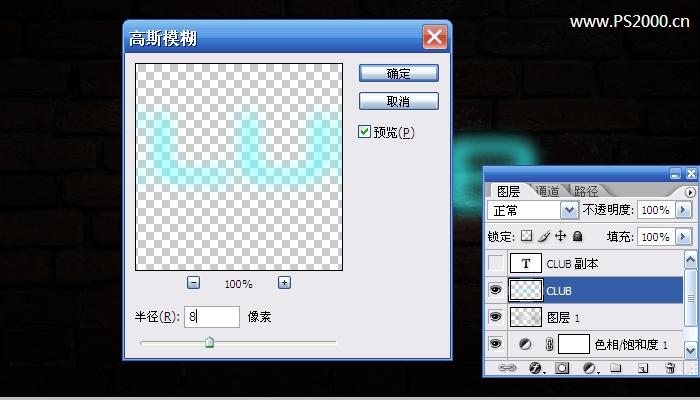The image size is (700, 400).
Task: Hide 色相/饱和度 1 layer eye icon
Action: (x=496, y=344)
